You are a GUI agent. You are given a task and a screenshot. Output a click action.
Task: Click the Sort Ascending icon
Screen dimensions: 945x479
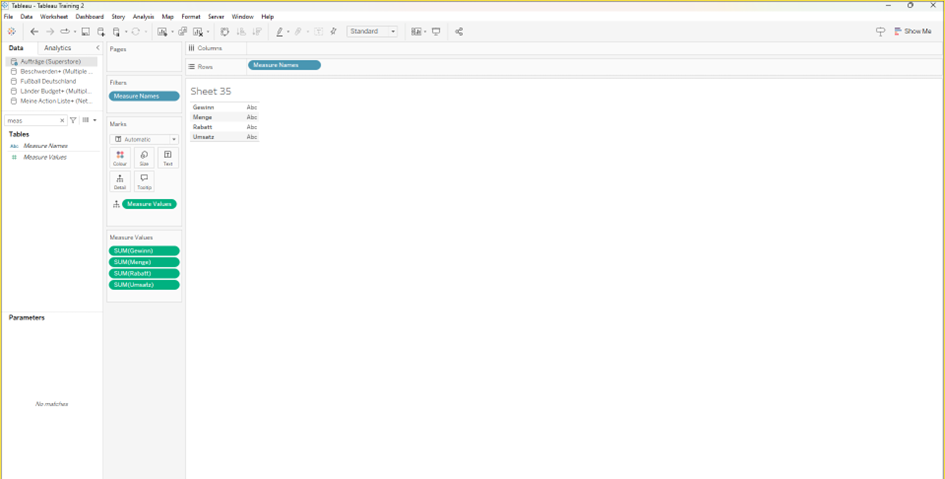coord(241,31)
